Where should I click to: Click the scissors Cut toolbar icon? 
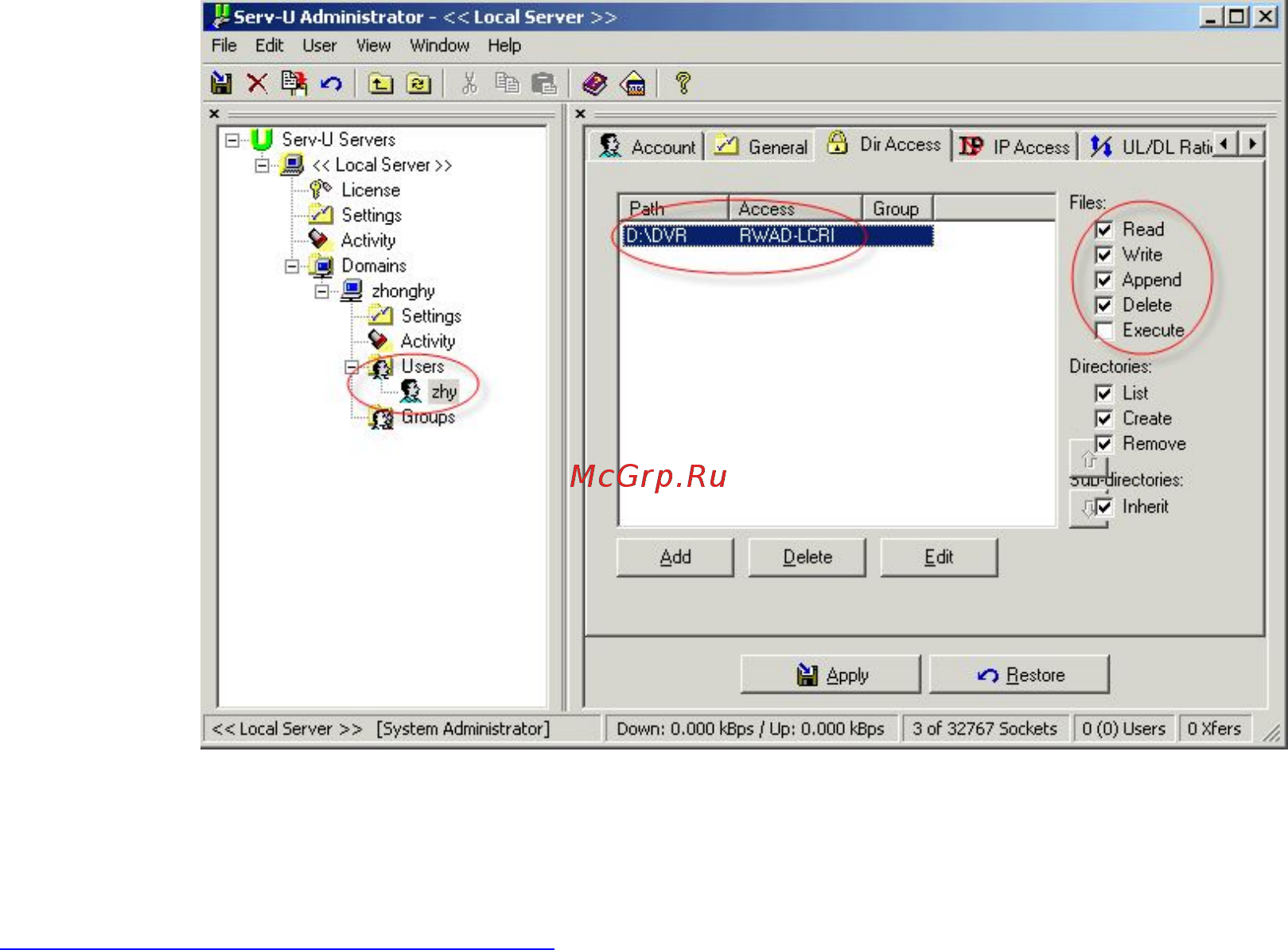tap(469, 83)
